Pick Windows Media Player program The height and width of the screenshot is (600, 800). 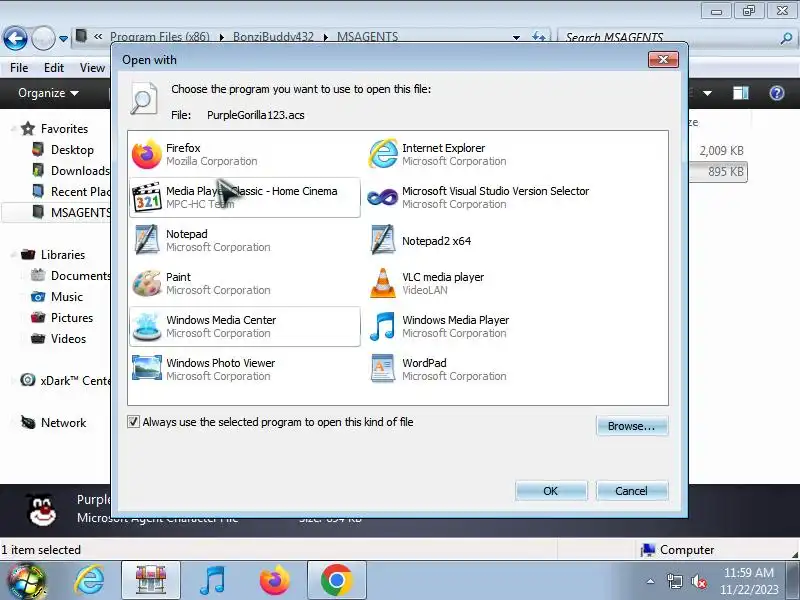click(x=481, y=327)
